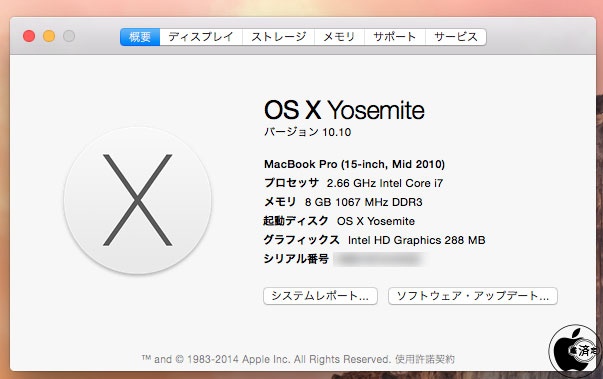Click the 起動ディスク OS X Yosemite value
The image size is (603, 379).
click(376, 221)
